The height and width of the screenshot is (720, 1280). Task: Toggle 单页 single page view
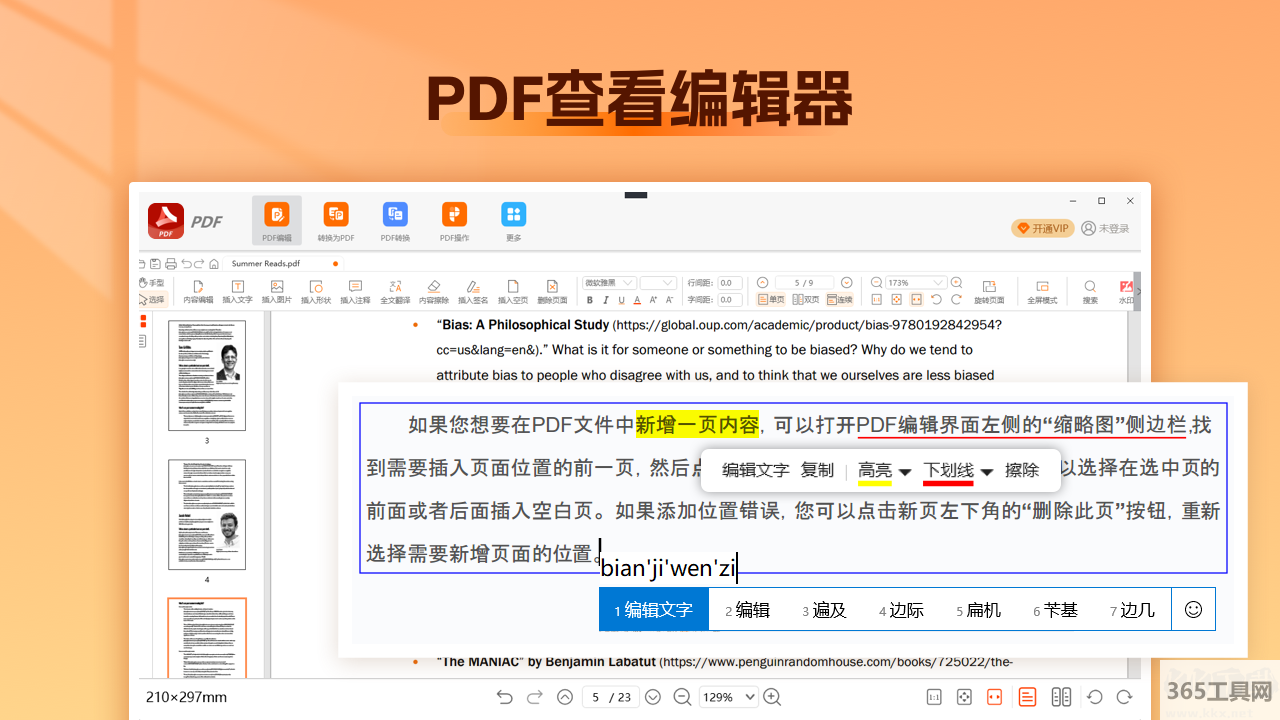click(771, 300)
